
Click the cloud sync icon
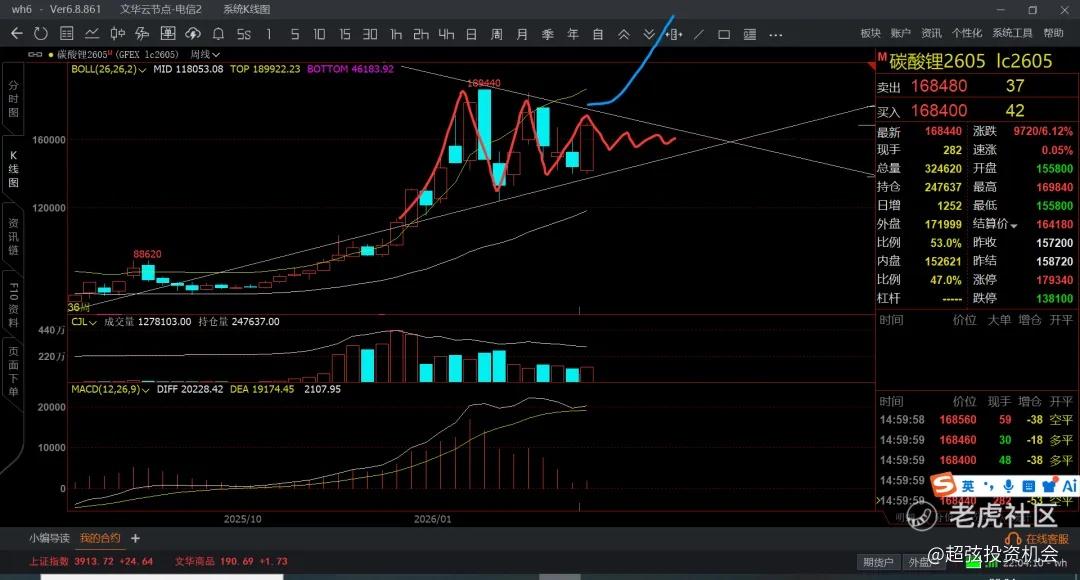(x=193, y=34)
